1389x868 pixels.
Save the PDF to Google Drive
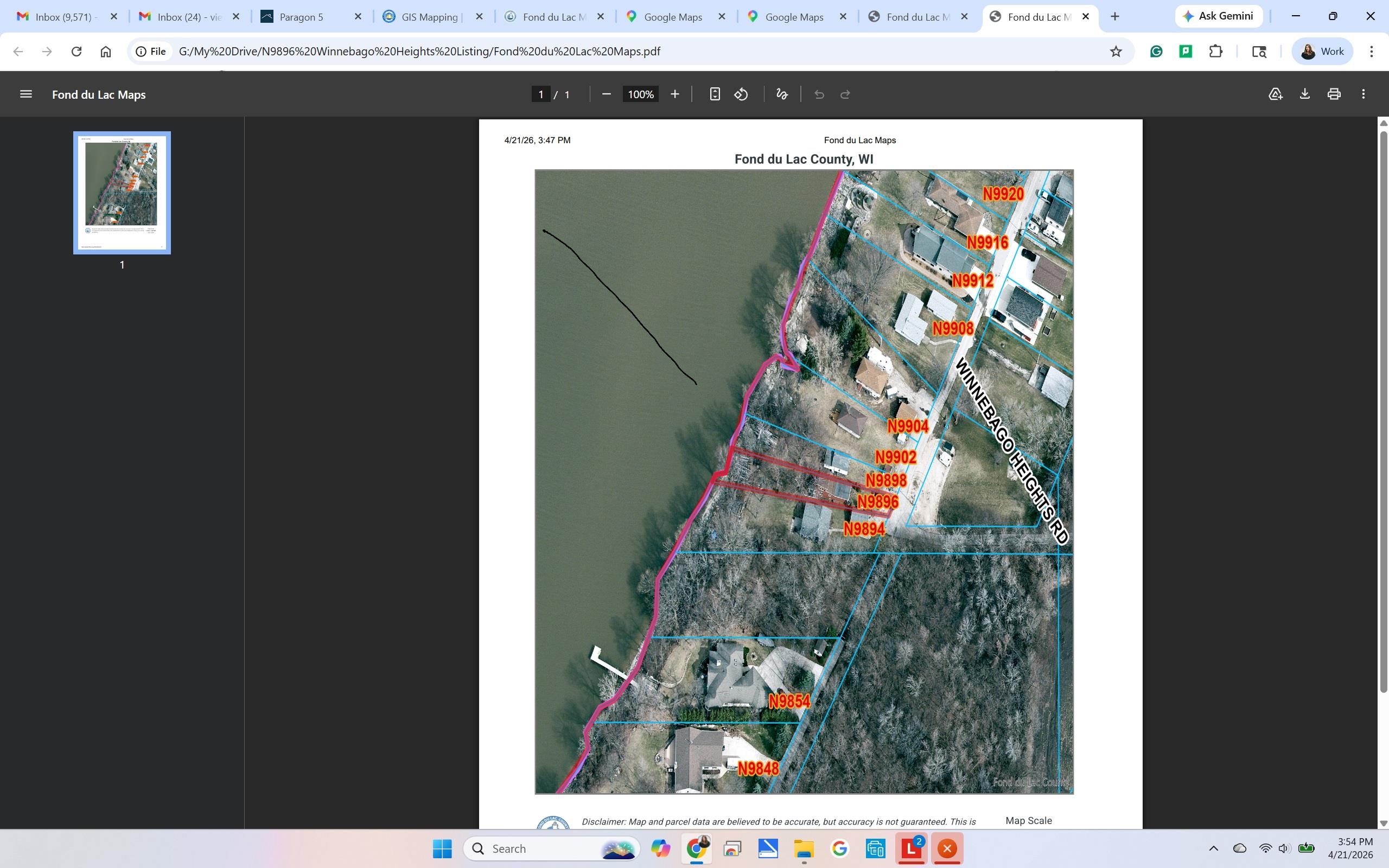click(1275, 94)
